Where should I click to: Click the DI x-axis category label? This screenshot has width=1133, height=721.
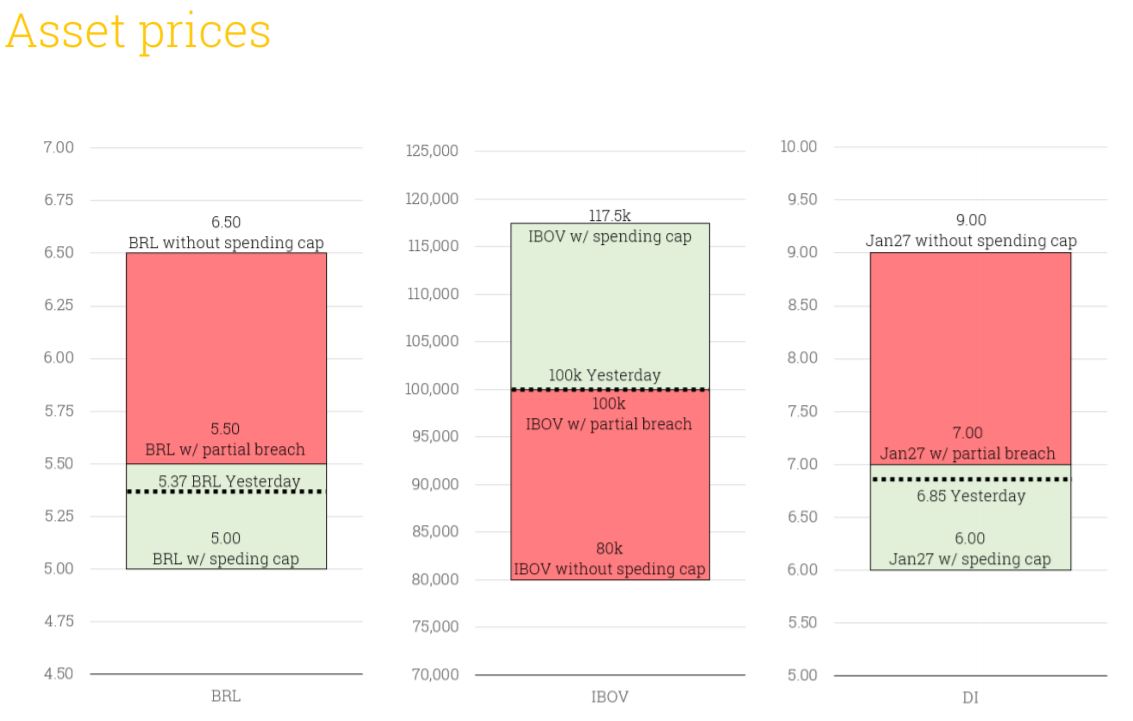tap(970, 697)
